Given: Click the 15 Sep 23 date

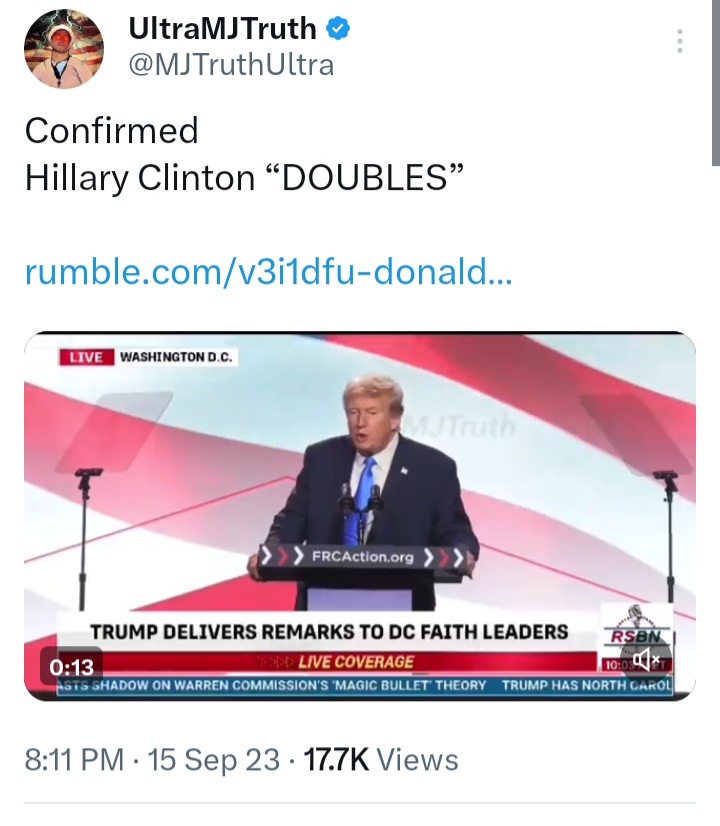Looking at the screenshot, I should (x=213, y=760).
